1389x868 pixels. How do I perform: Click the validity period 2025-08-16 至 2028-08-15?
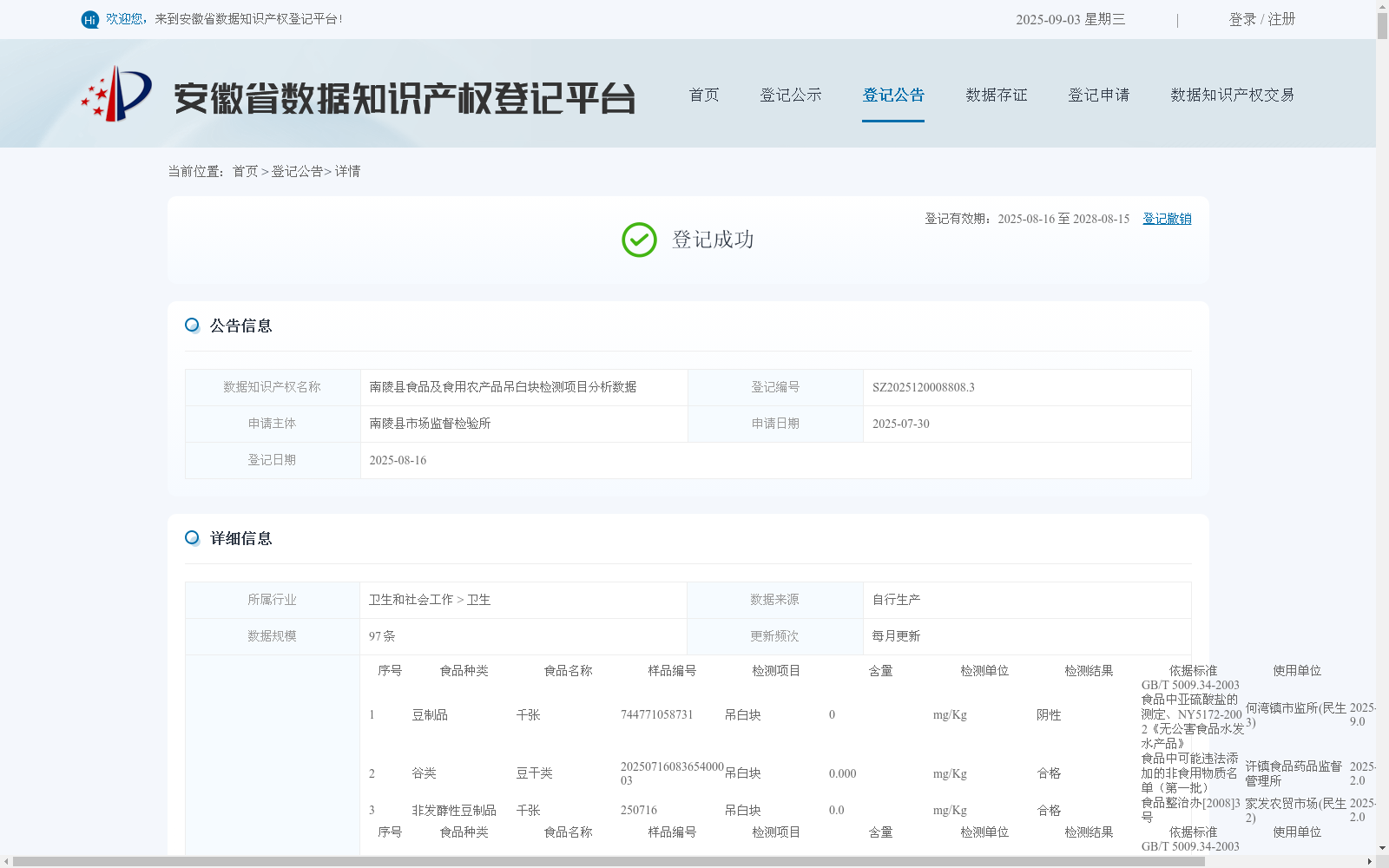(x=1063, y=219)
